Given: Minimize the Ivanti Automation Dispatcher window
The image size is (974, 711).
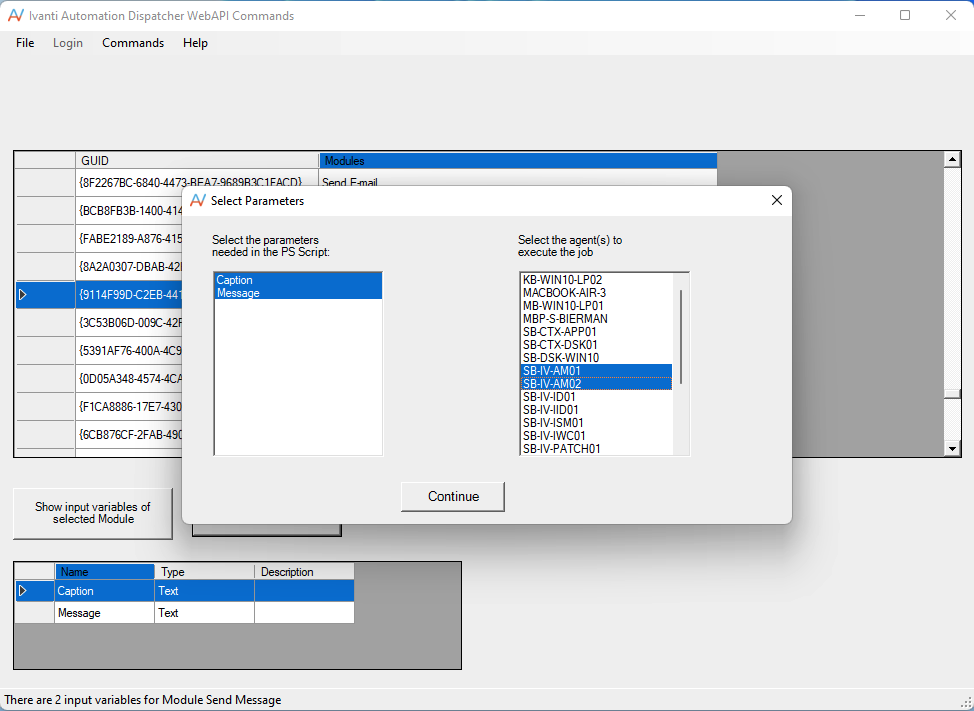Looking at the screenshot, I should (860, 16).
